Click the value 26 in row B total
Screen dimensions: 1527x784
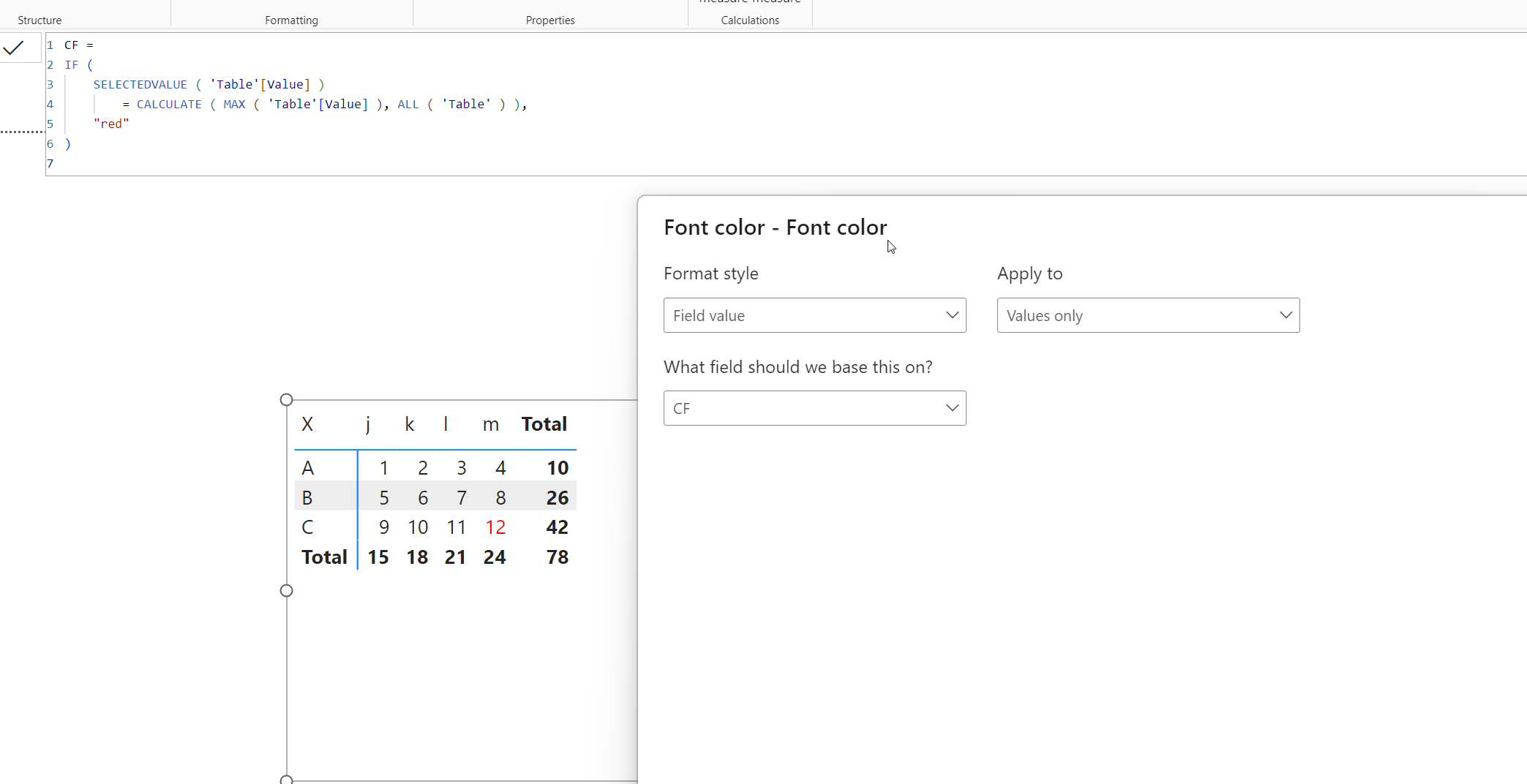(558, 498)
